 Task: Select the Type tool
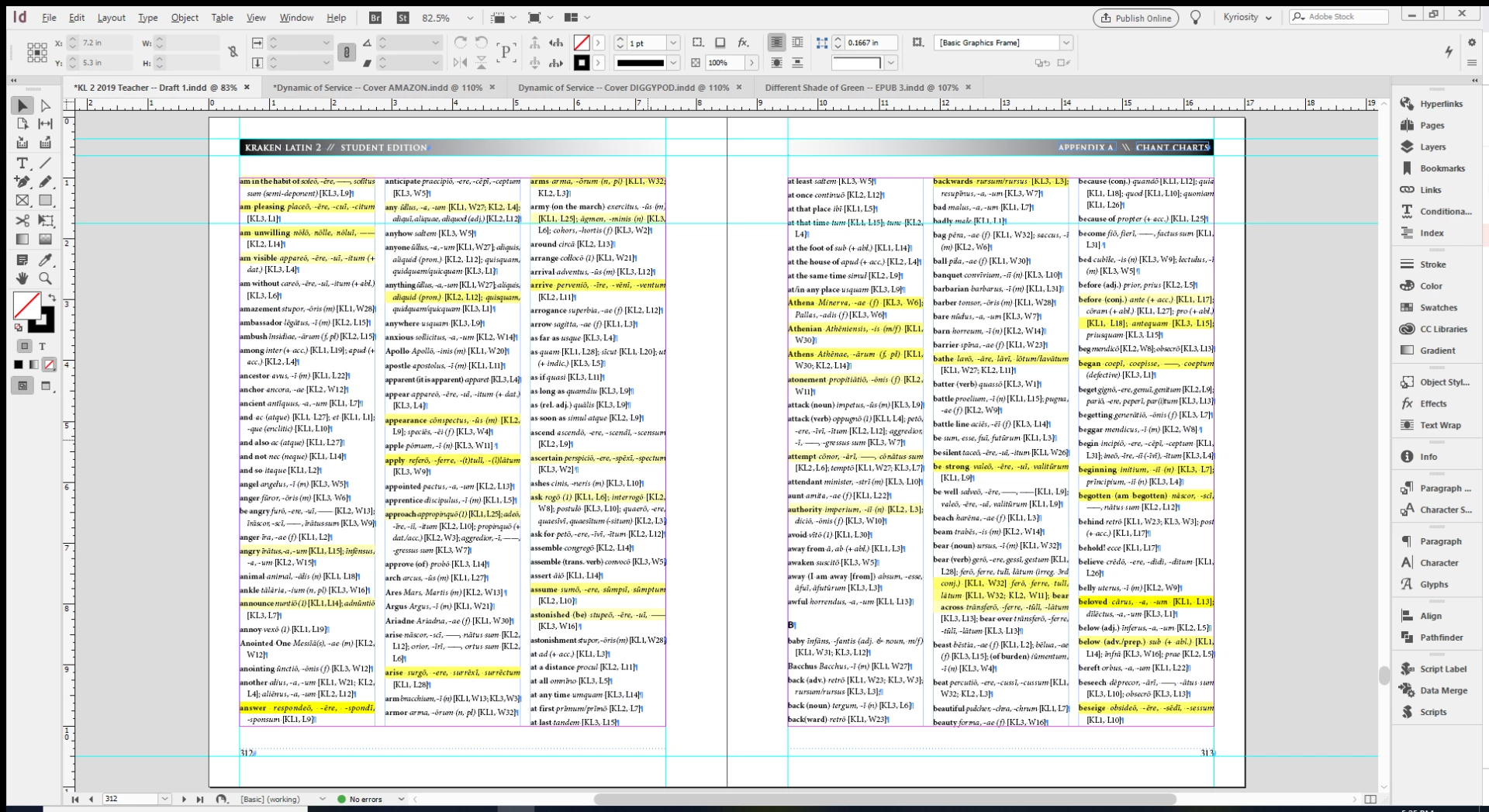pos(22,163)
